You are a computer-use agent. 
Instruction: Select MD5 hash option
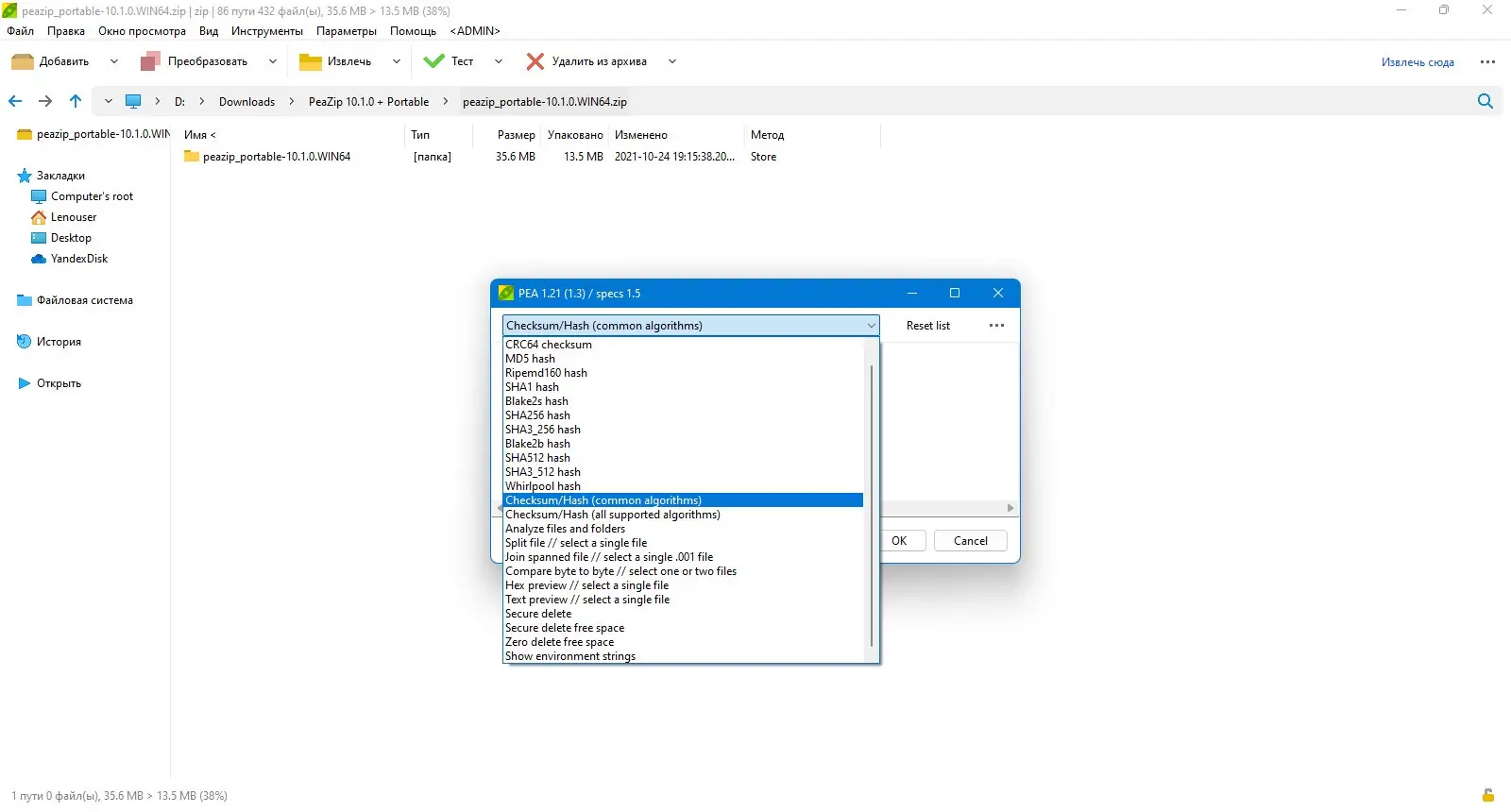pos(684,359)
